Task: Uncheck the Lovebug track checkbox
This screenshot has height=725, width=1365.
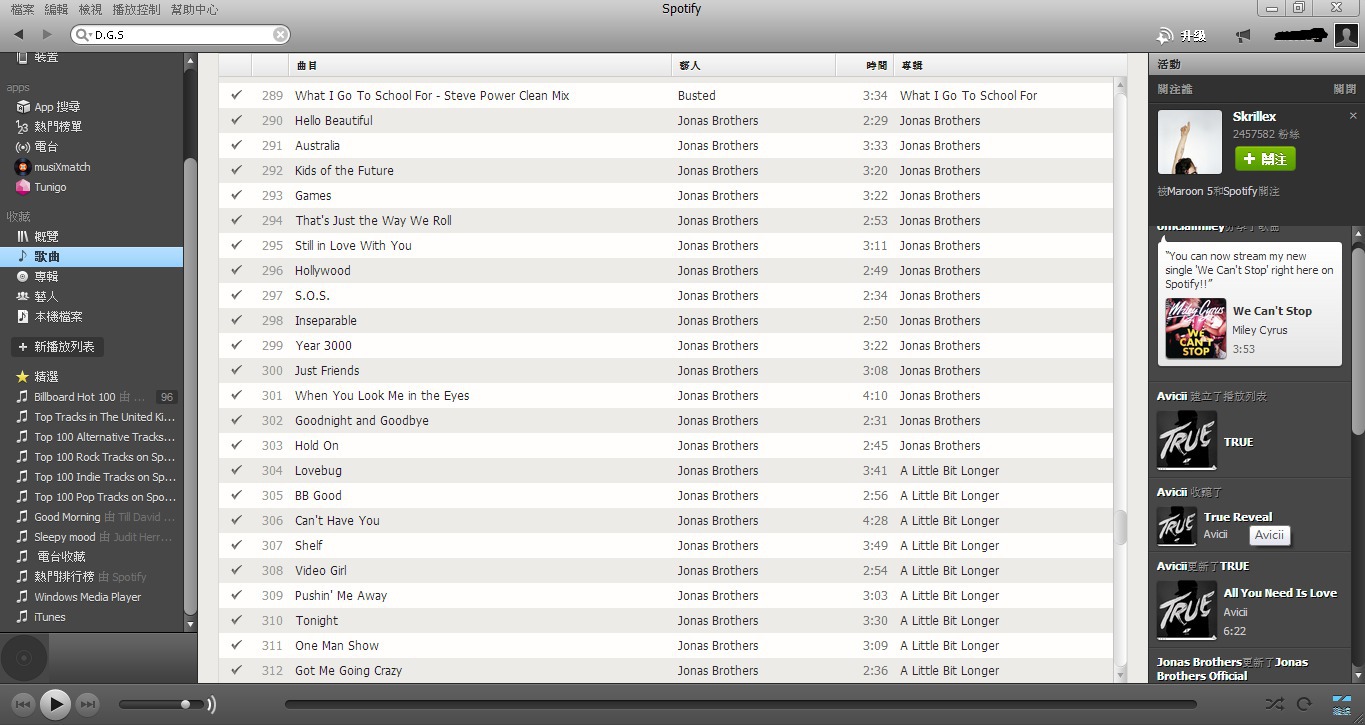Action: coord(237,470)
